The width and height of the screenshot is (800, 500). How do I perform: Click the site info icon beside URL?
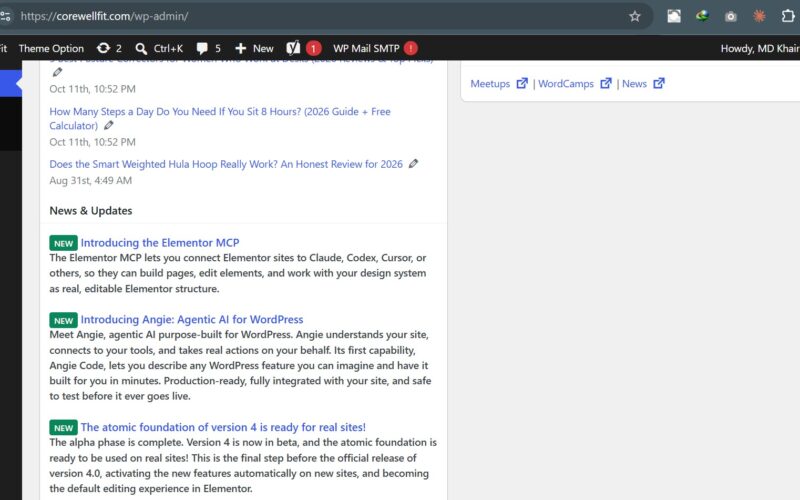click(x=5, y=16)
